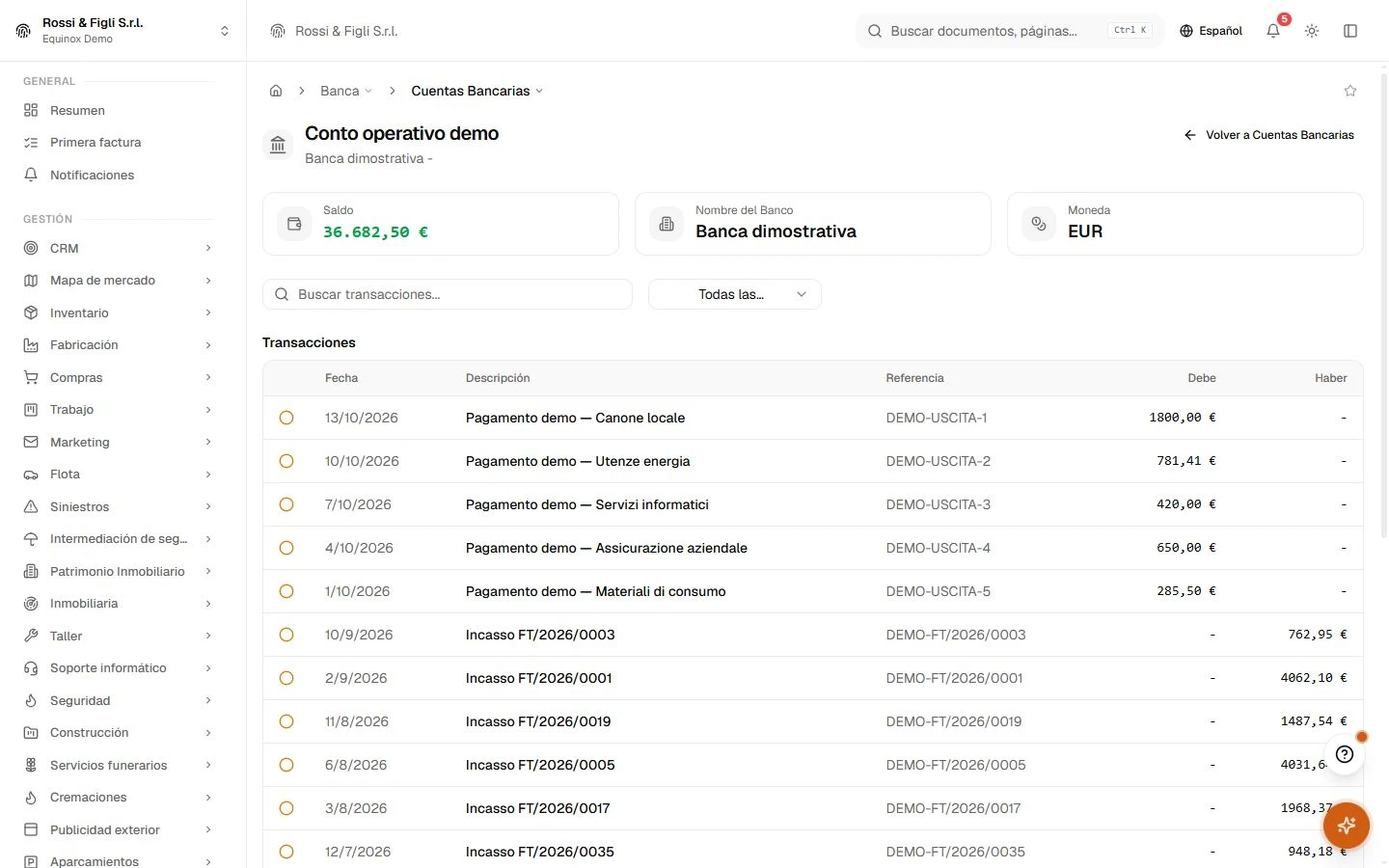Click the bank building icon beside Conto operativo demo
This screenshot has width=1389, height=868.
coord(278,145)
